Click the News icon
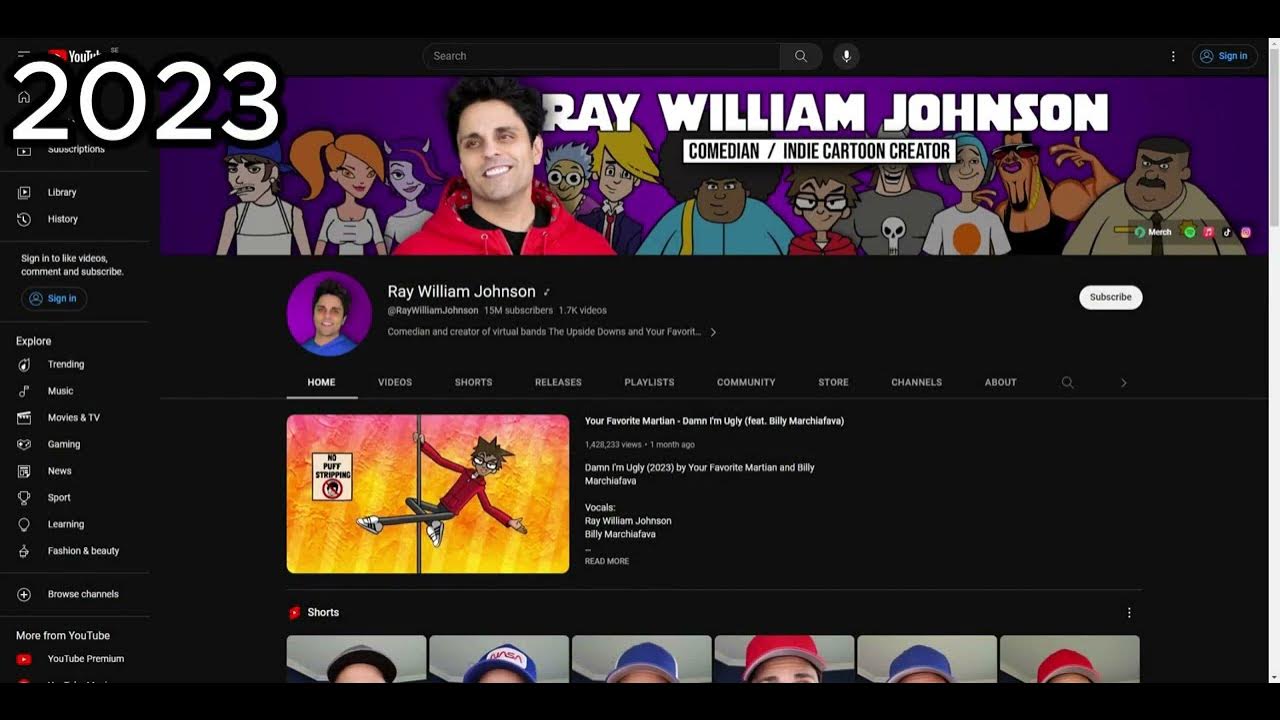 point(24,471)
